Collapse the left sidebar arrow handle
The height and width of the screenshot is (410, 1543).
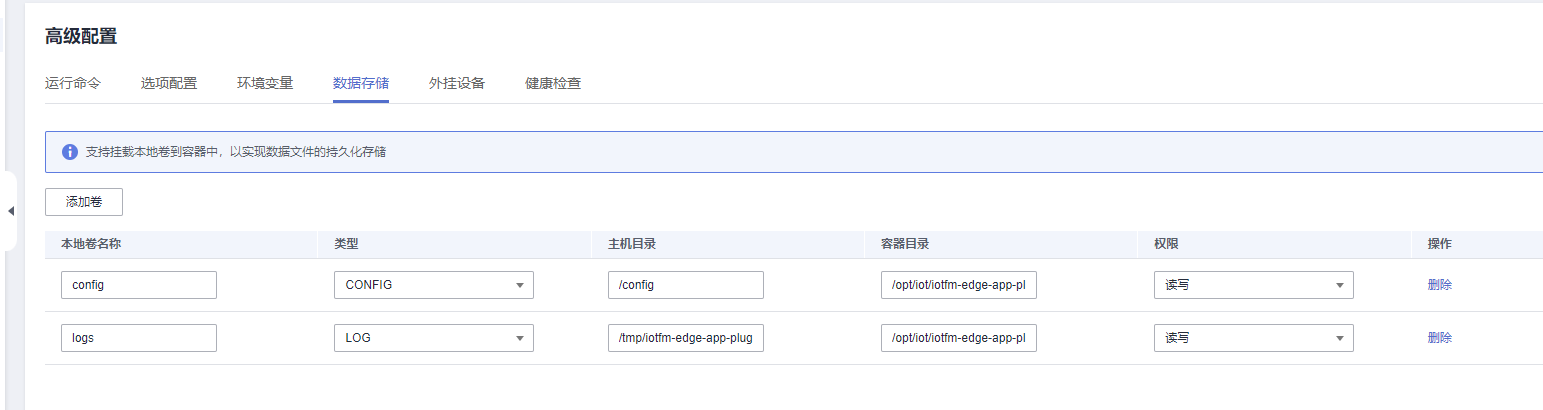[x=10, y=211]
